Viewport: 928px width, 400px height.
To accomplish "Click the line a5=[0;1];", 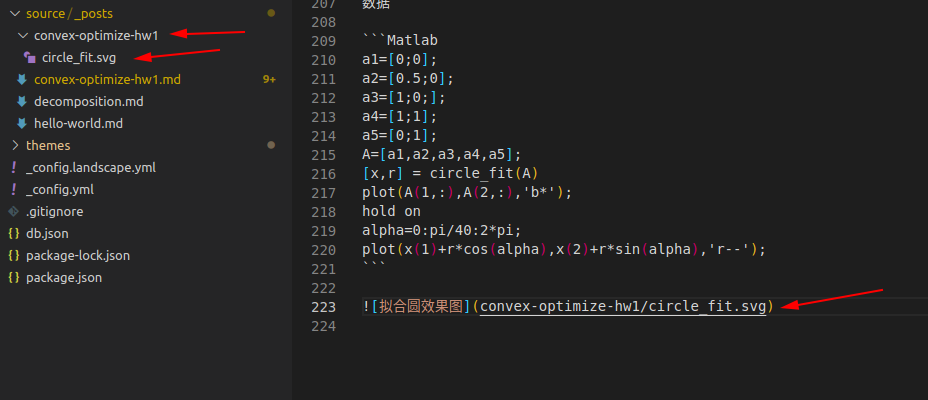I will tap(399, 136).
